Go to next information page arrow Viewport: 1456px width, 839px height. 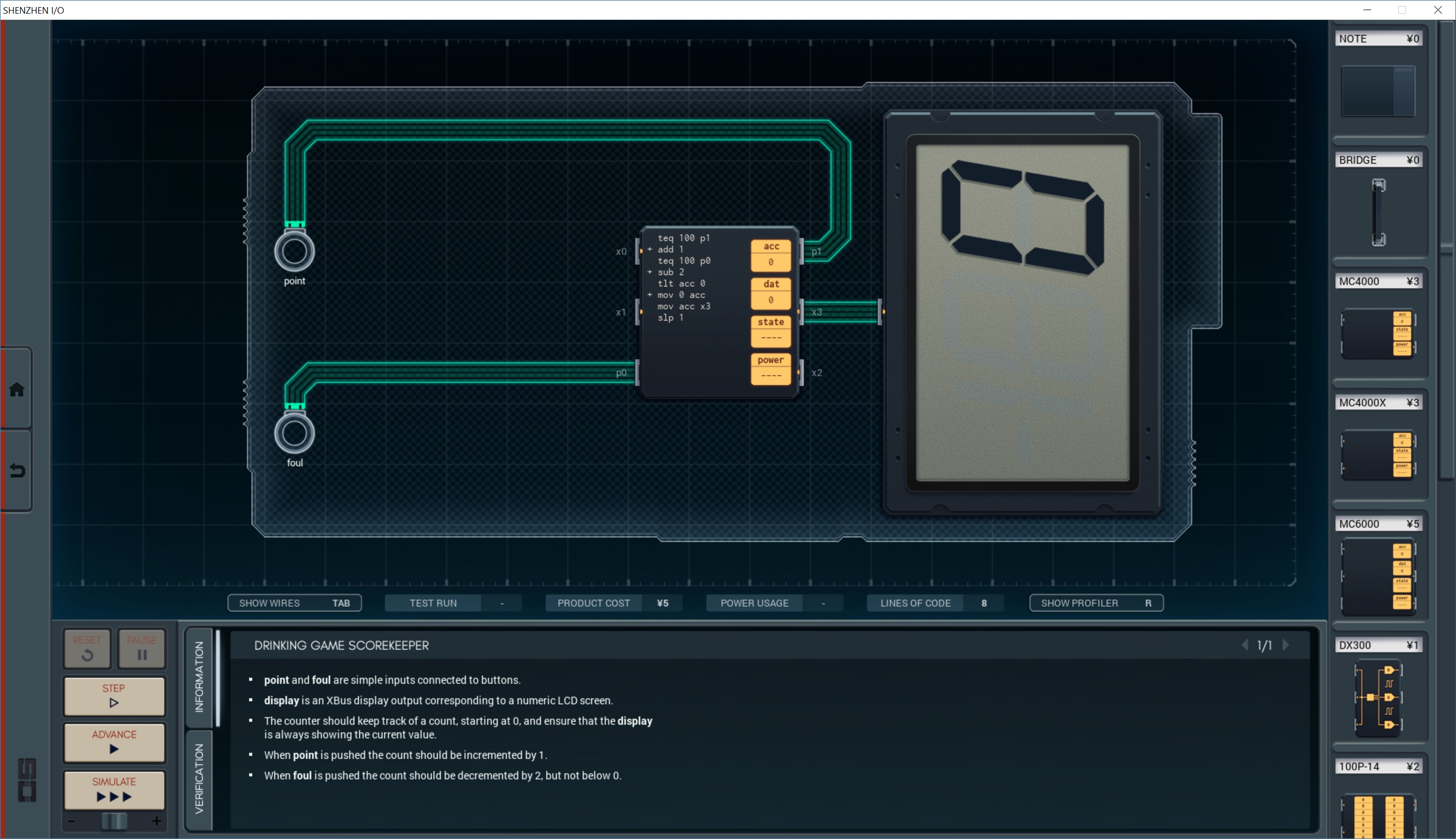click(1286, 645)
